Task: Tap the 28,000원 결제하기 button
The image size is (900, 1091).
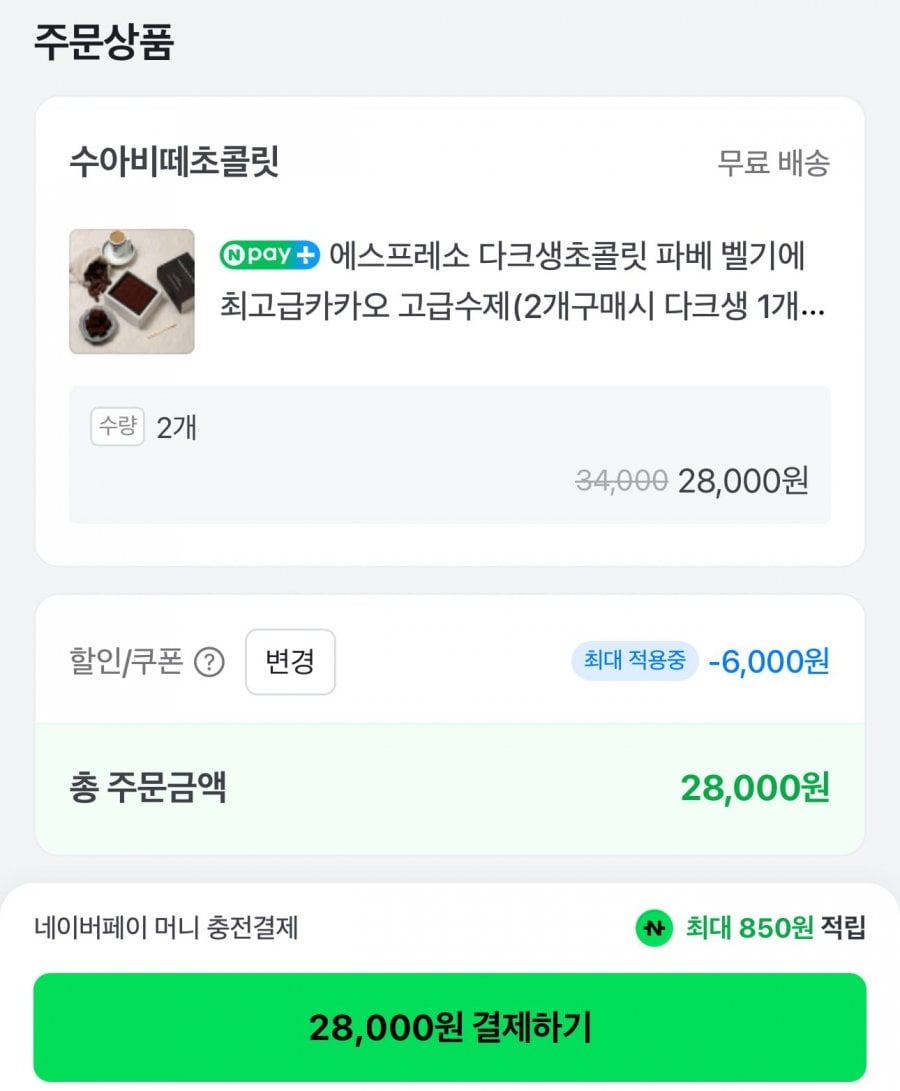Action: 450,1027
